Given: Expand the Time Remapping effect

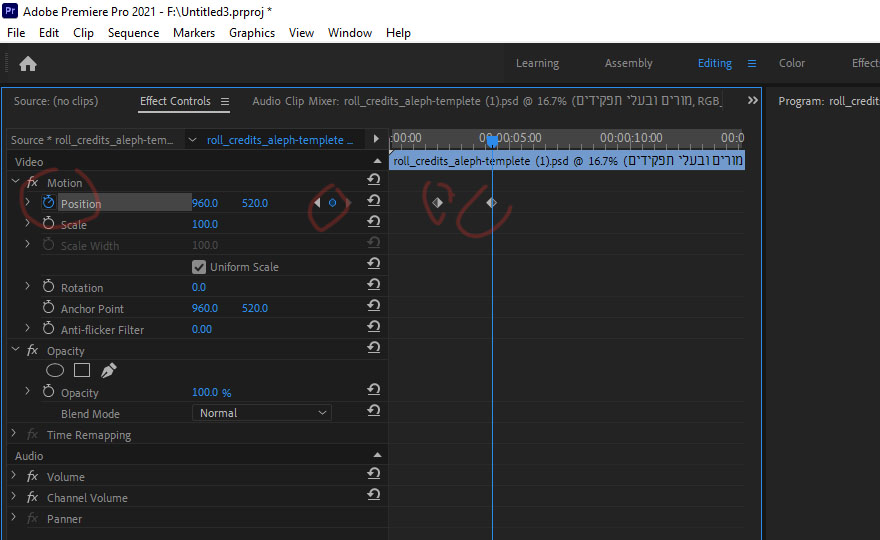Looking at the screenshot, I should pos(14,435).
